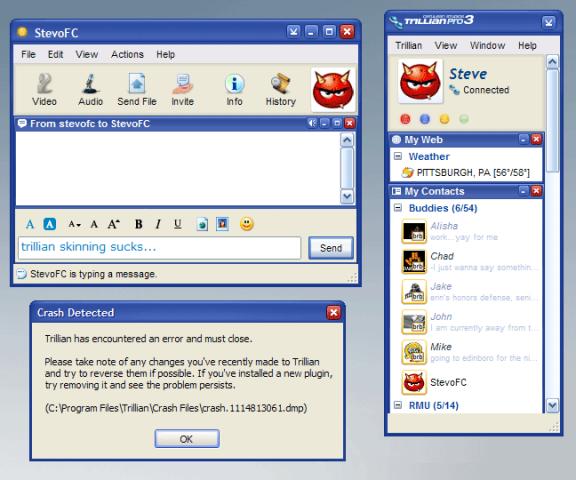Screen dimensions: 576x480
Task: Click the message input text field
Action: click(x=159, y=248)
